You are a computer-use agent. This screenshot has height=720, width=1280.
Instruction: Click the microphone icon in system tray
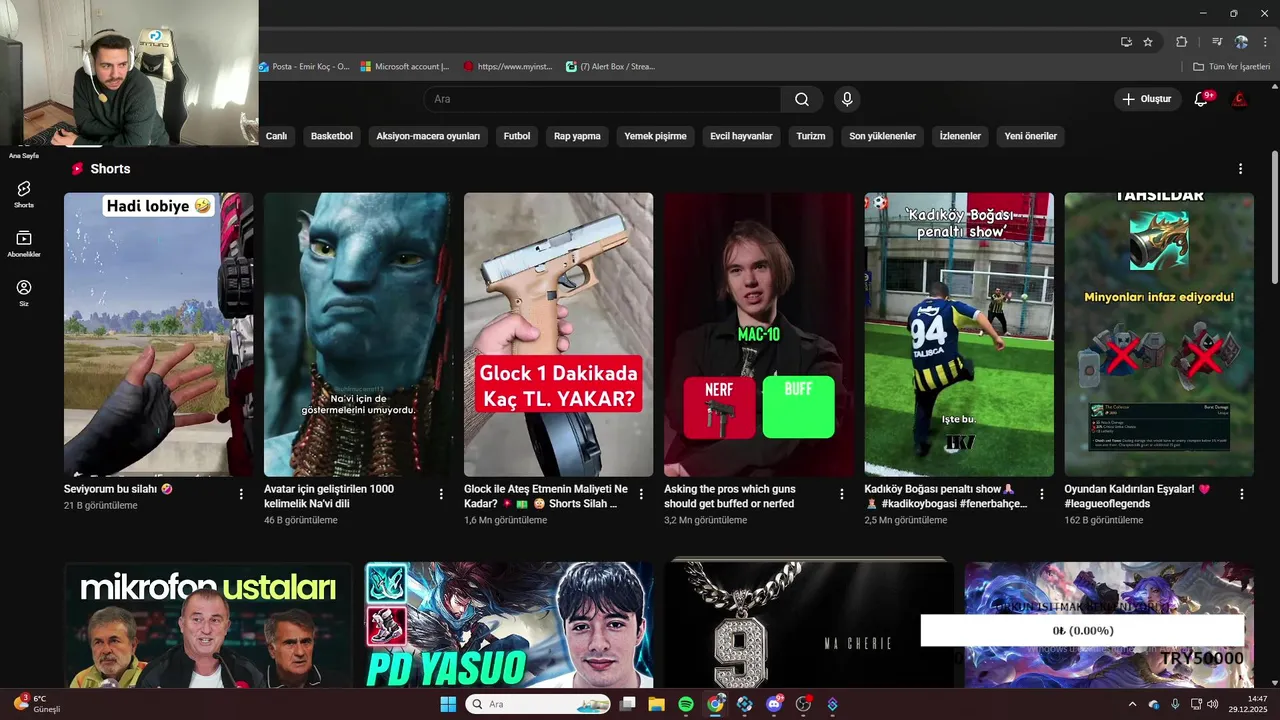click(x=1175, y=704)
